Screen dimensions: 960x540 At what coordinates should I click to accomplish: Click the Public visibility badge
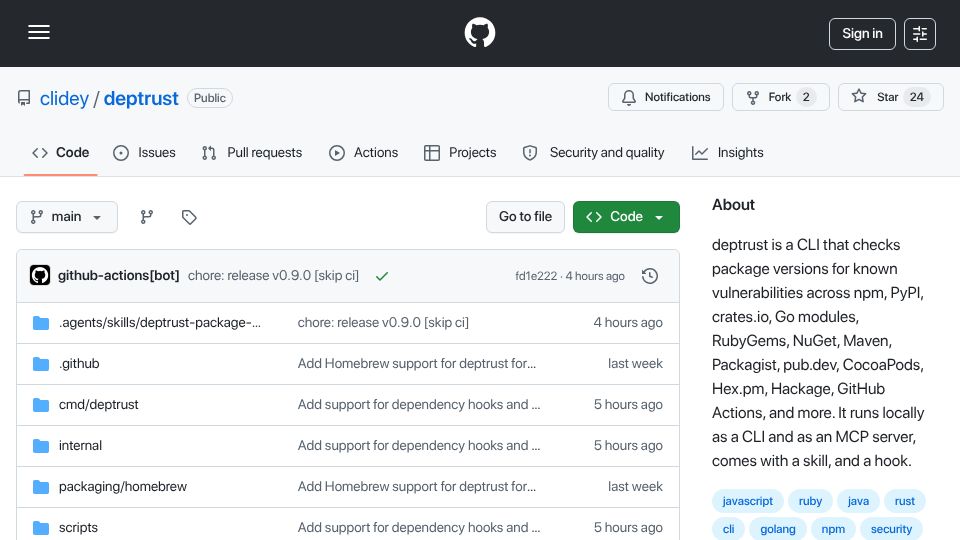click(x=210, y=98)
